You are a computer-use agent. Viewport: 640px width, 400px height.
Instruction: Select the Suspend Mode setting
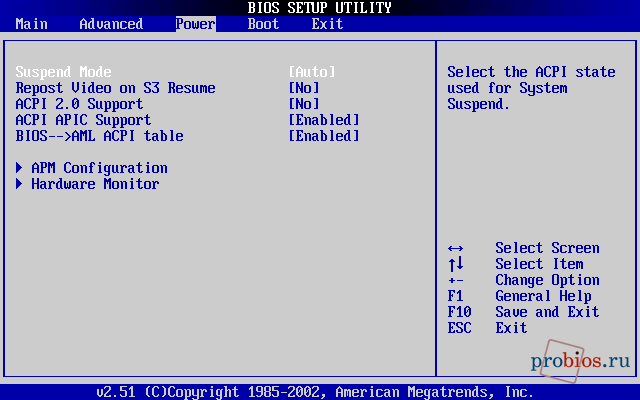64,72
